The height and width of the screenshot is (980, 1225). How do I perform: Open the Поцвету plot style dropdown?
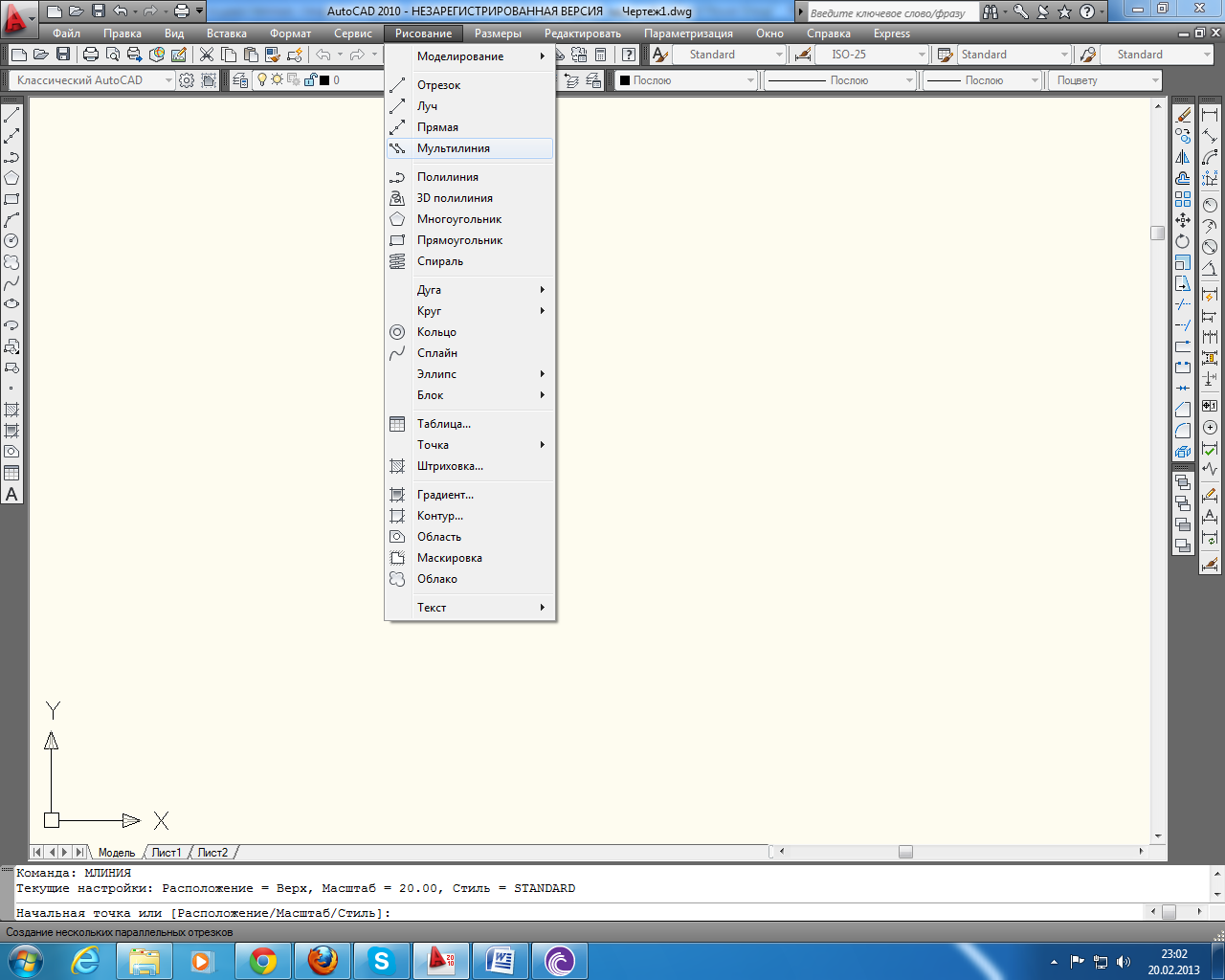(x=1155, y=80)
